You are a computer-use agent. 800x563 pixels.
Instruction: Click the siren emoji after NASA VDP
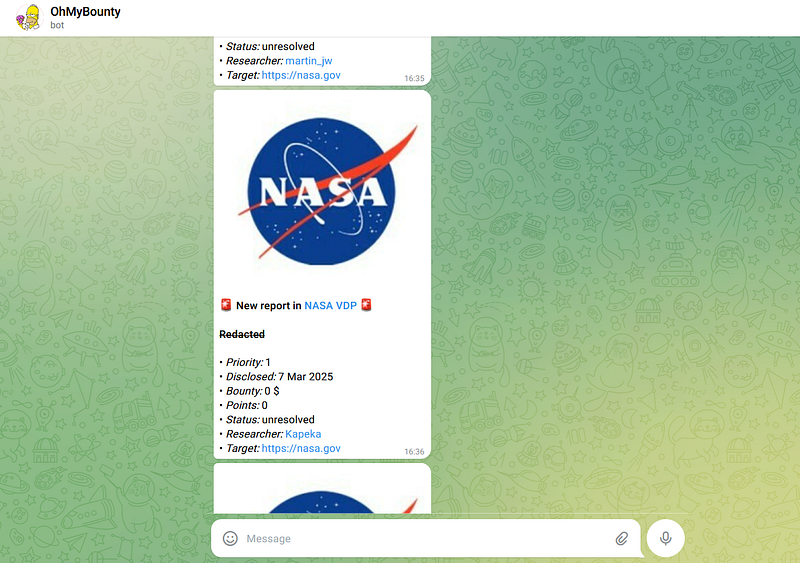click(x=367, y=305)
